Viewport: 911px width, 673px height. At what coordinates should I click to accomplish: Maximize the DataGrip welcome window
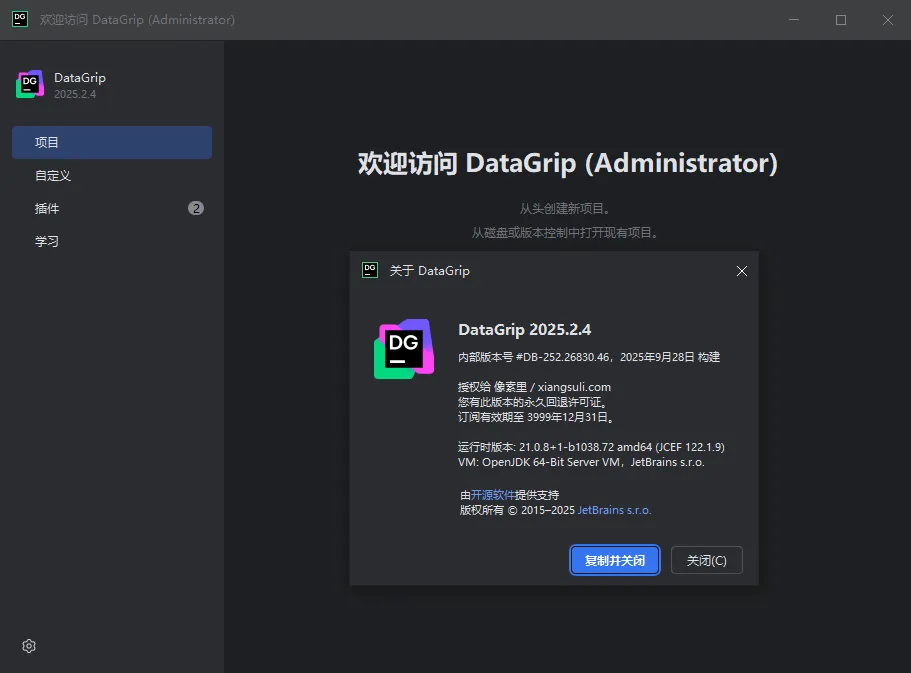point(841,20)
